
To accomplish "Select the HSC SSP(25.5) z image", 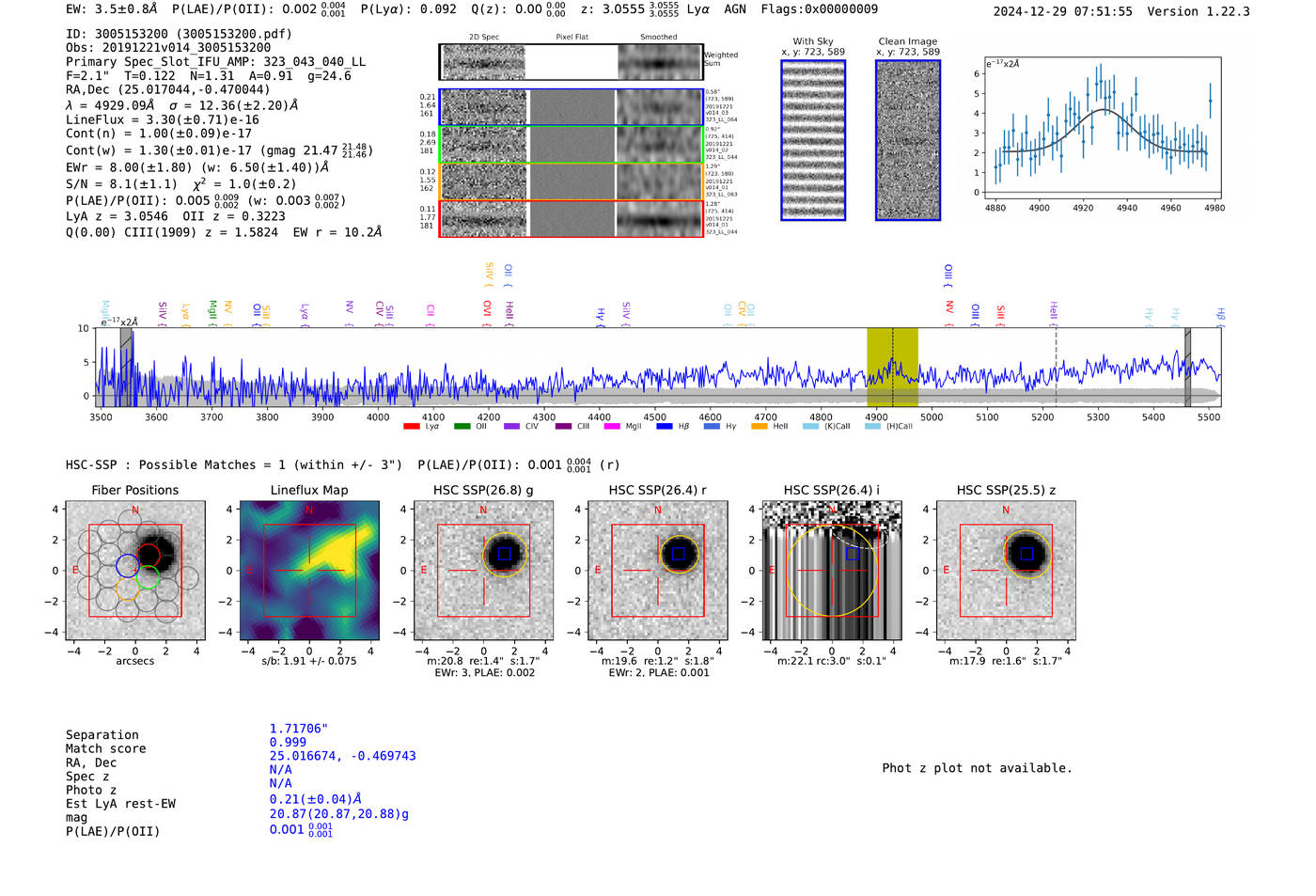I will tap(1006, 571).
